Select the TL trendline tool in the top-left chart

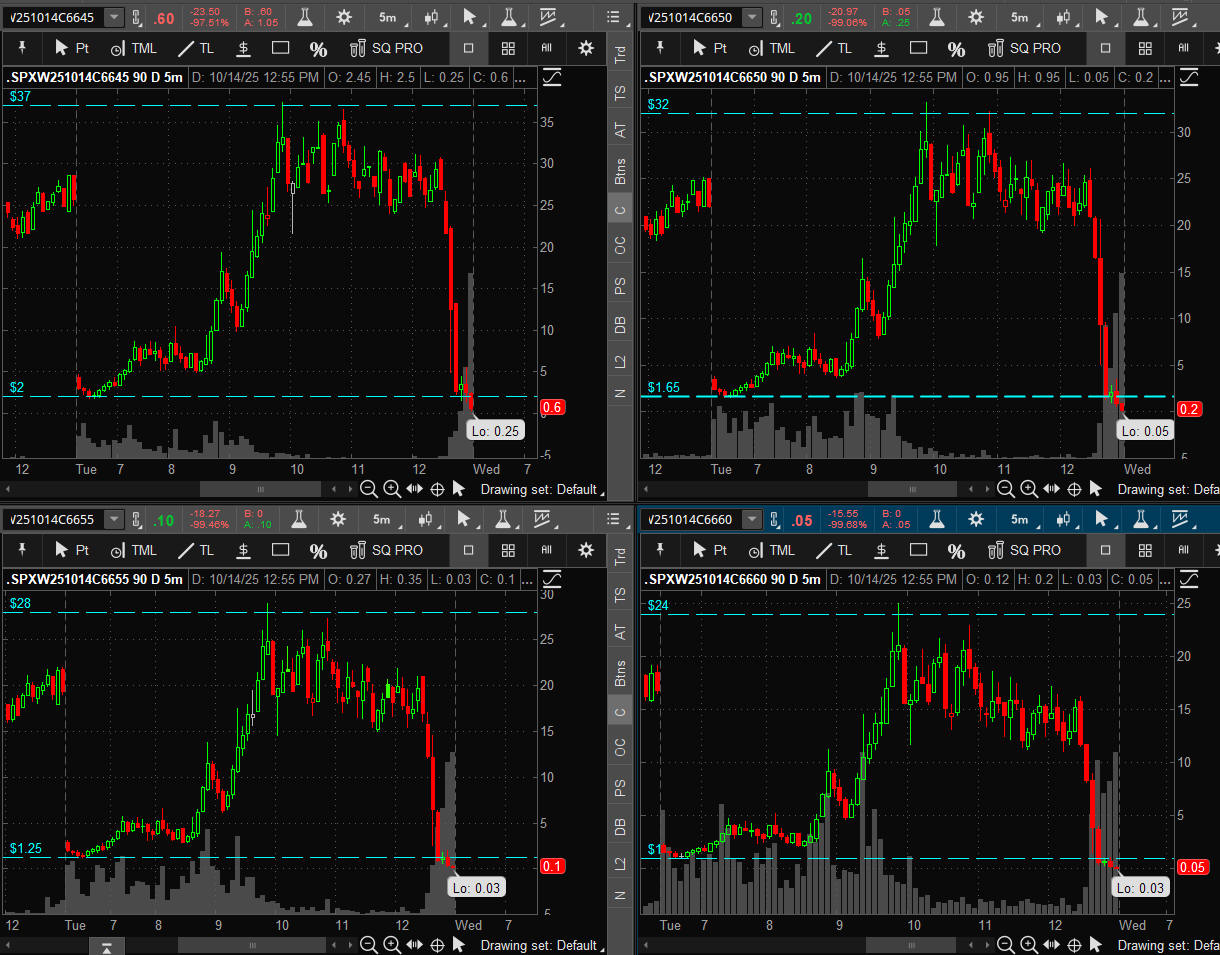point(196,48)
